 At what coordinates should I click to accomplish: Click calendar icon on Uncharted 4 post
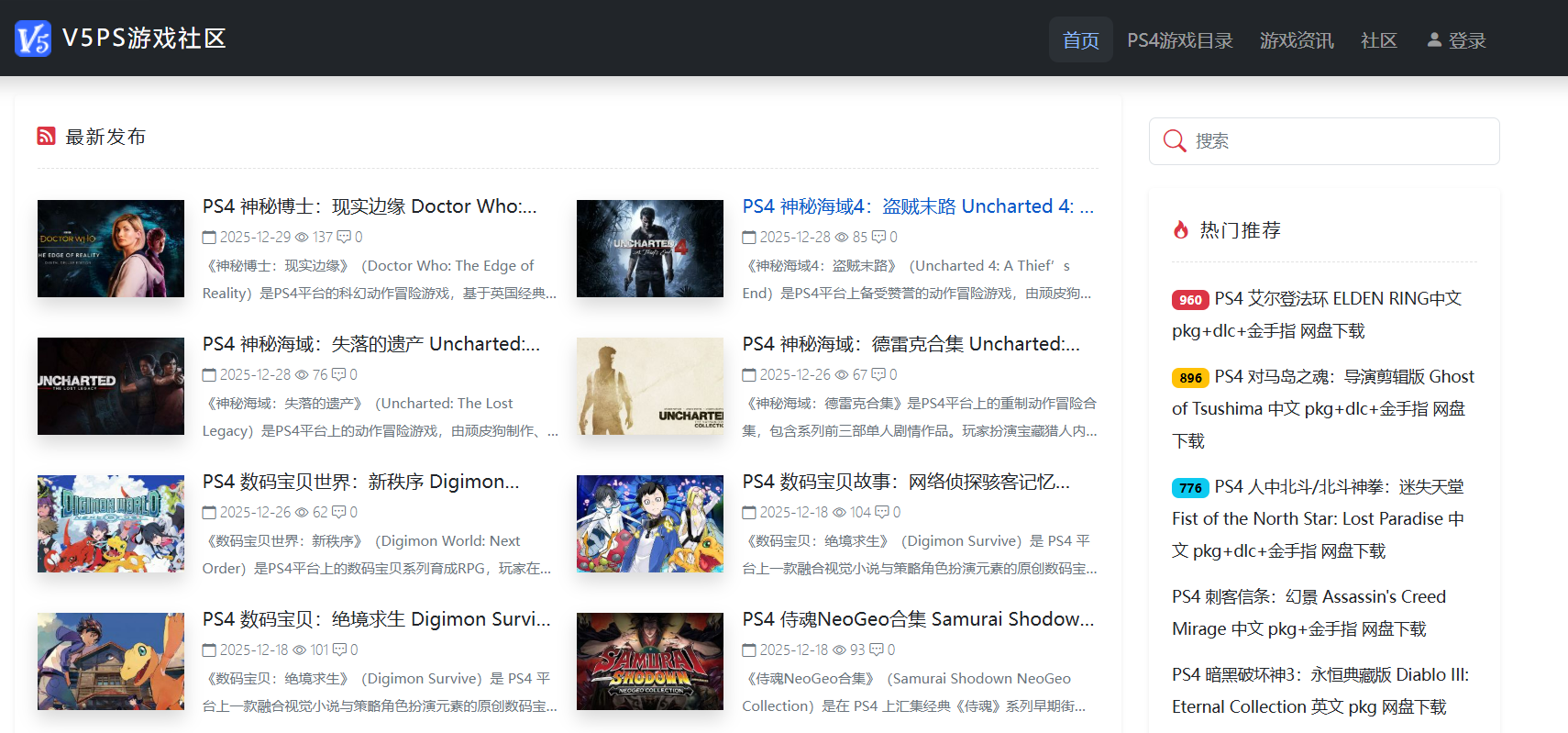[x=749, y=237]
